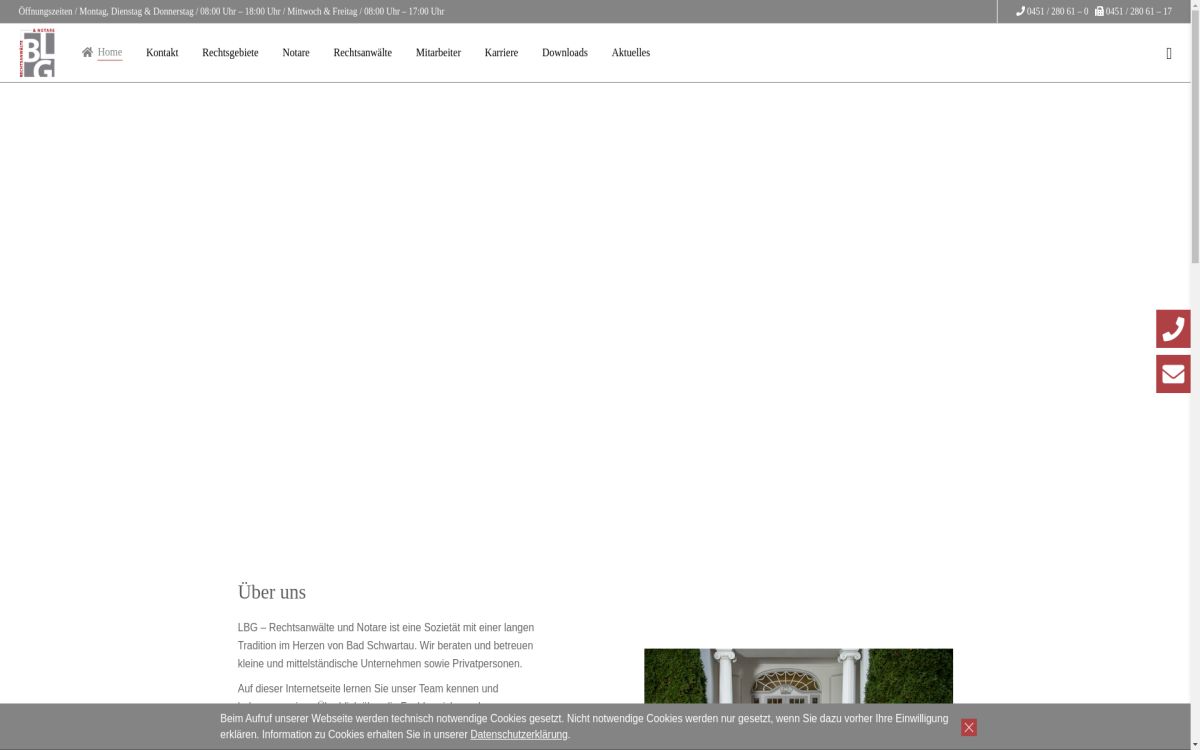This screenshot has width=1200, height=750.
Task: Open the Karriere page
Action: pyautogui.click(x=501, y=53)
